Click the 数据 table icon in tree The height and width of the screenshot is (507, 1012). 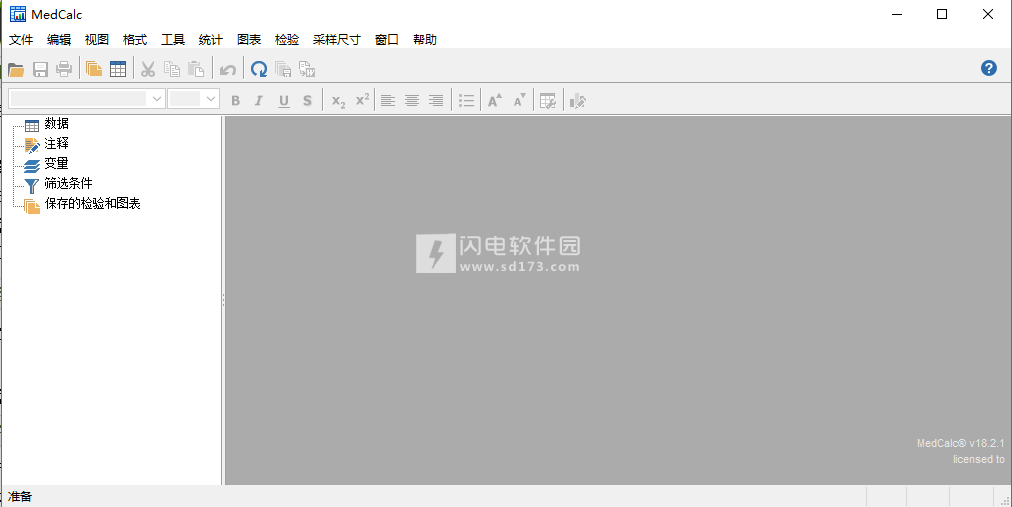pos(32,126)
